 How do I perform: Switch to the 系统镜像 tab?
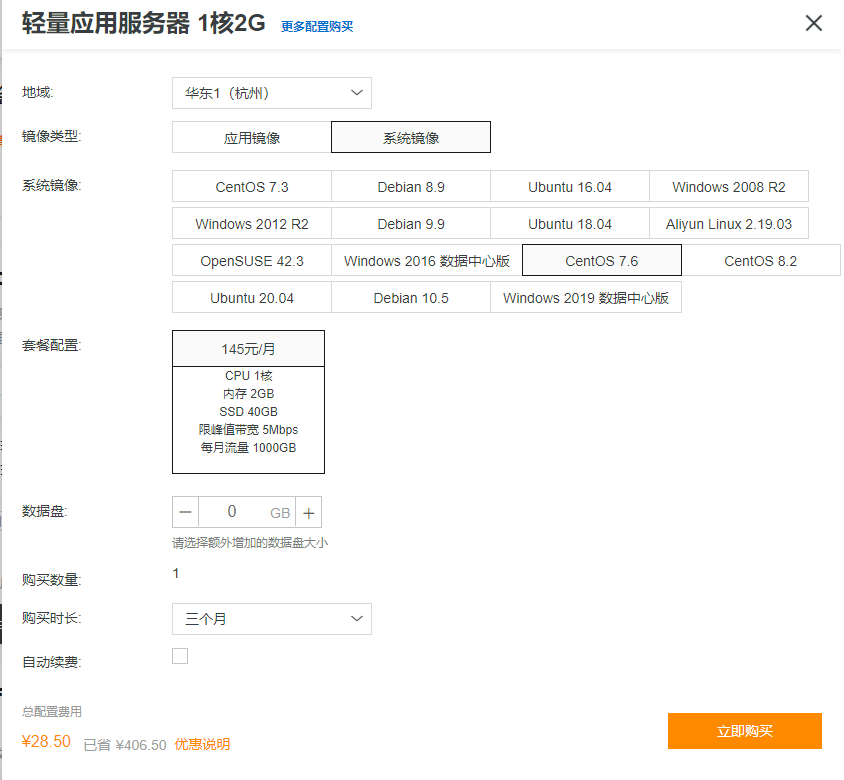coord(410,136)
